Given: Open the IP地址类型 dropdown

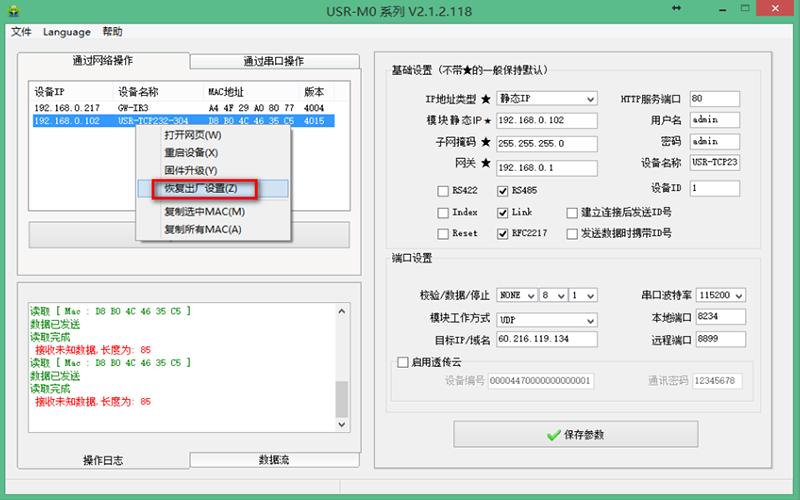Looking at the screenshot, I should 589,99.
